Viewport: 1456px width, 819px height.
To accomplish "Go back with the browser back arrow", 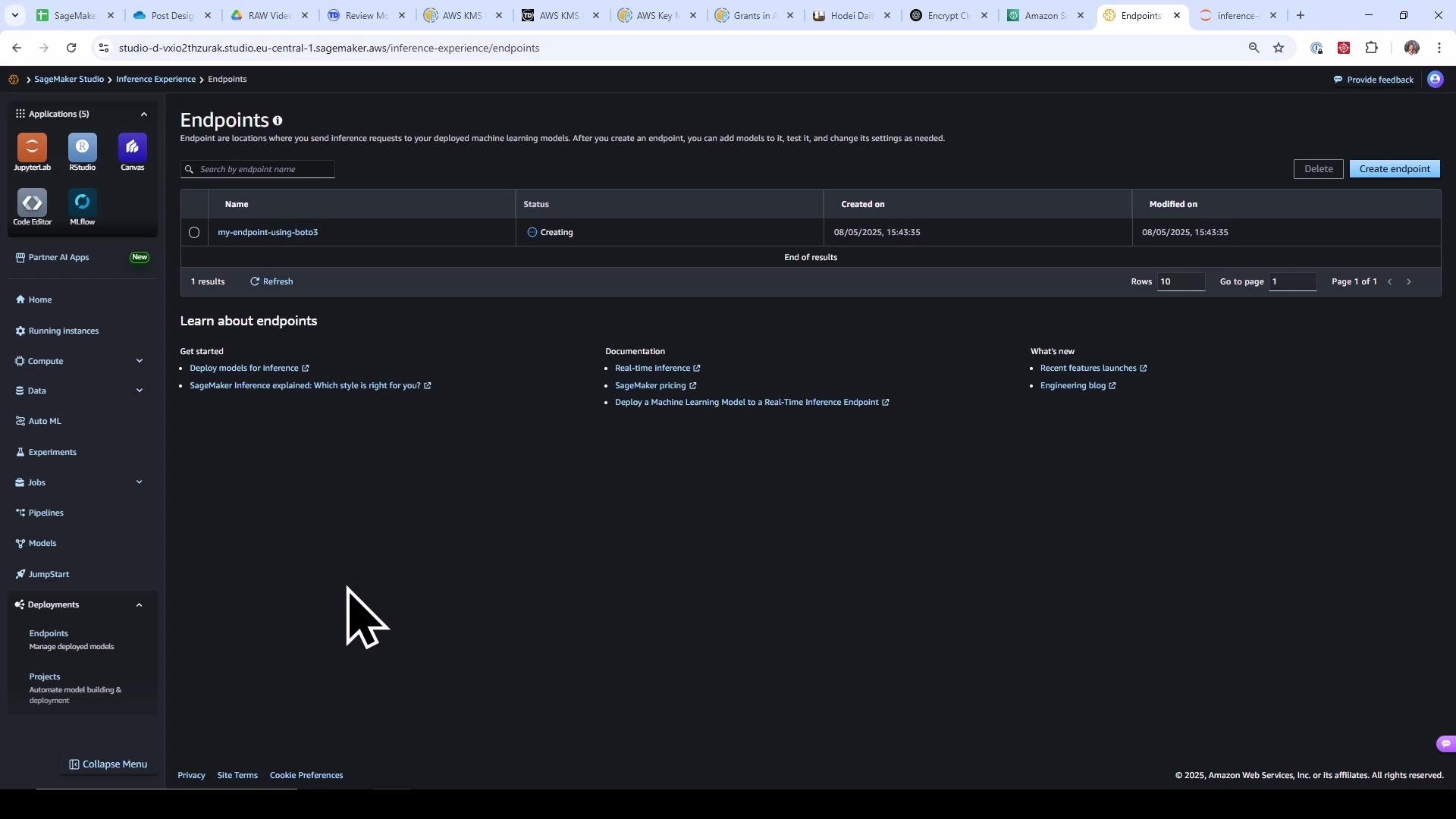I will 17,48.
